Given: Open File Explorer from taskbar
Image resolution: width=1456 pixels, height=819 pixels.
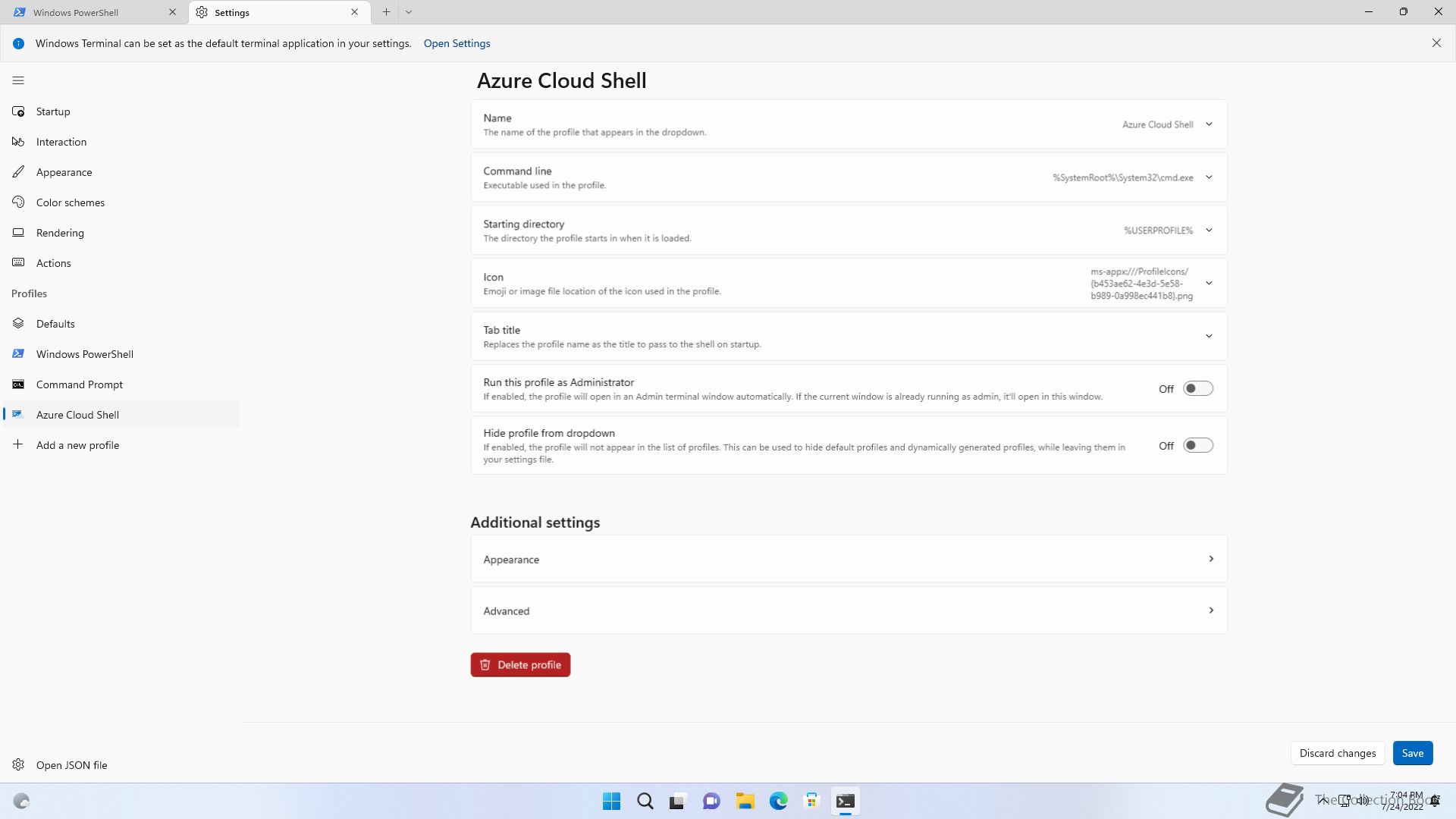Looking at the screenshot, I should point(745,802).
